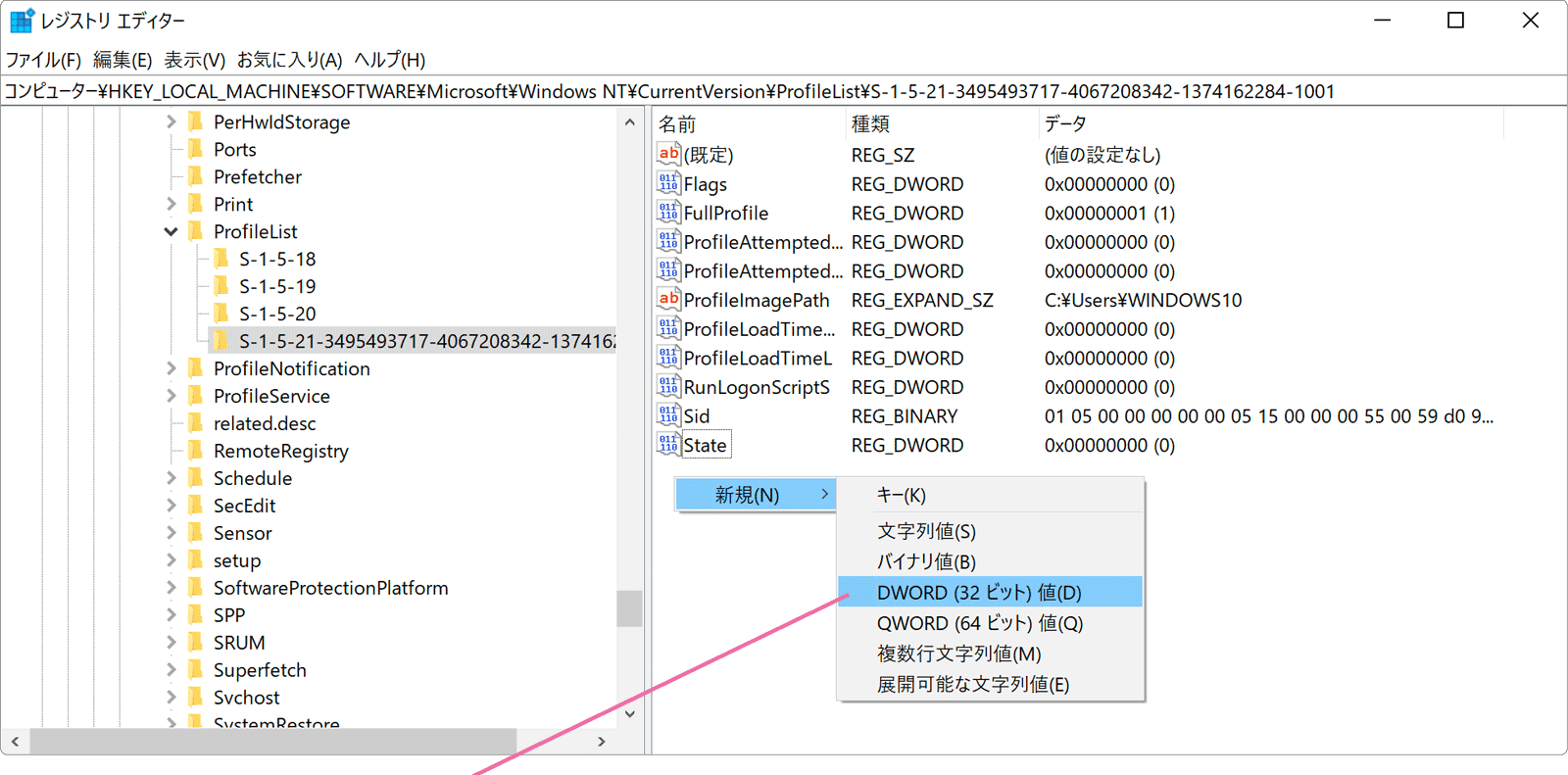
Task: Click the Prefetcher folder icon
Action: click(195, 176)
